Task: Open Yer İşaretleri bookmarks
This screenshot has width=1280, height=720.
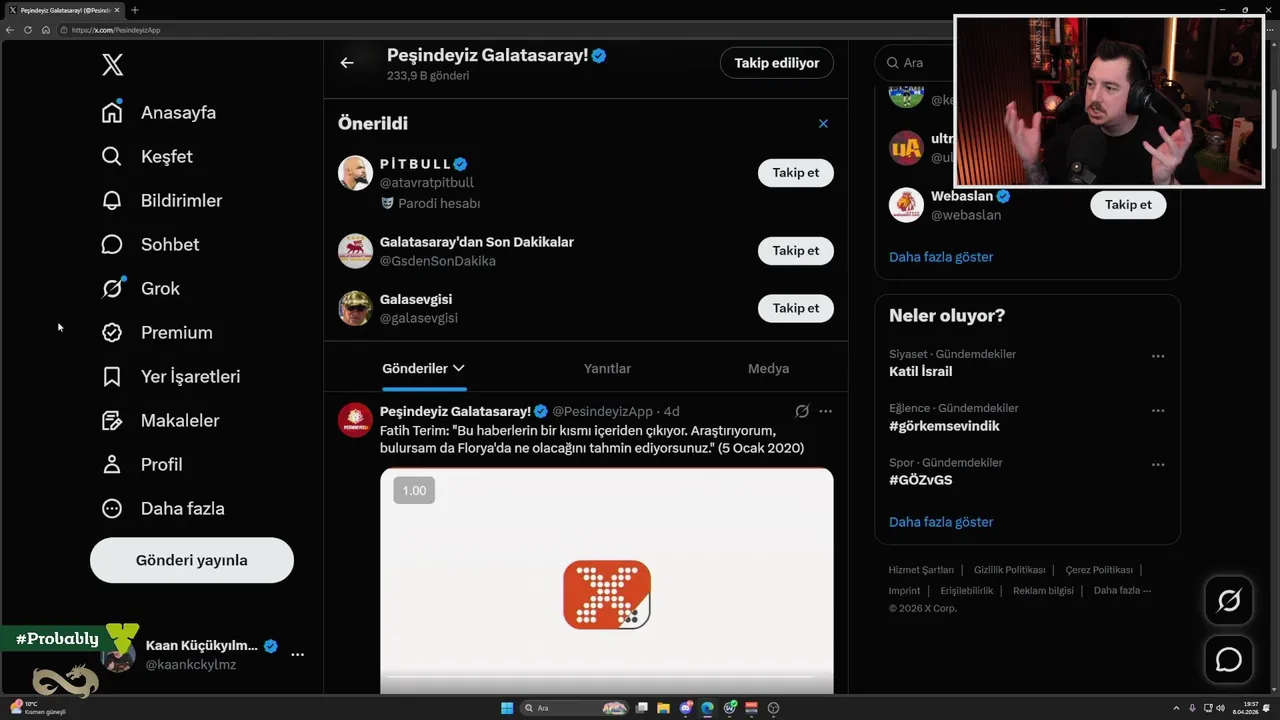Action: click(x=171, y=376)
